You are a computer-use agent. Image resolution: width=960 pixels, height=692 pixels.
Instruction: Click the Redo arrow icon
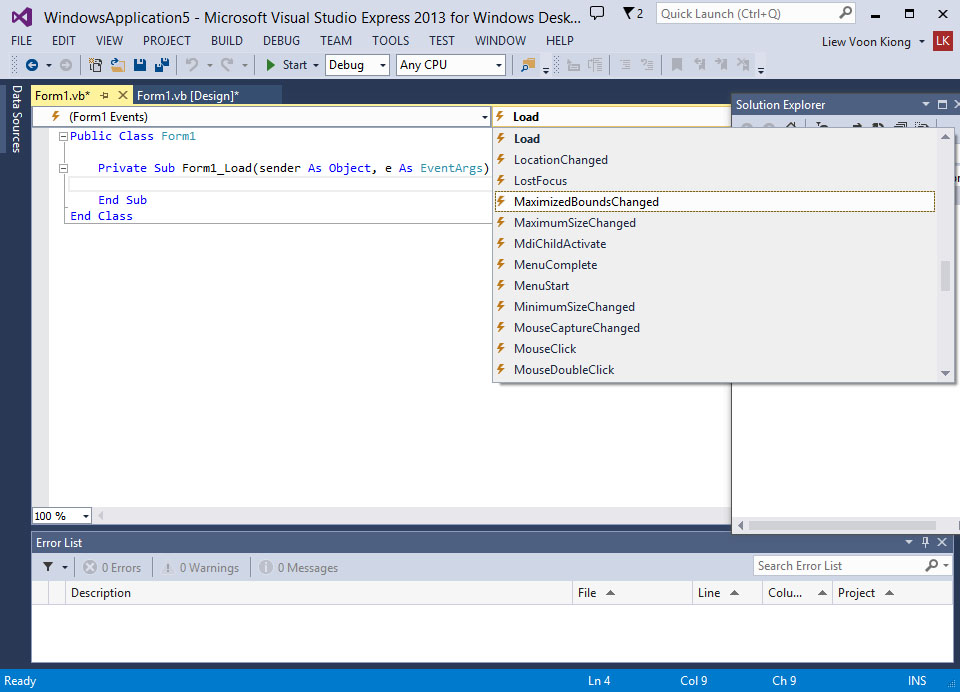227,64
